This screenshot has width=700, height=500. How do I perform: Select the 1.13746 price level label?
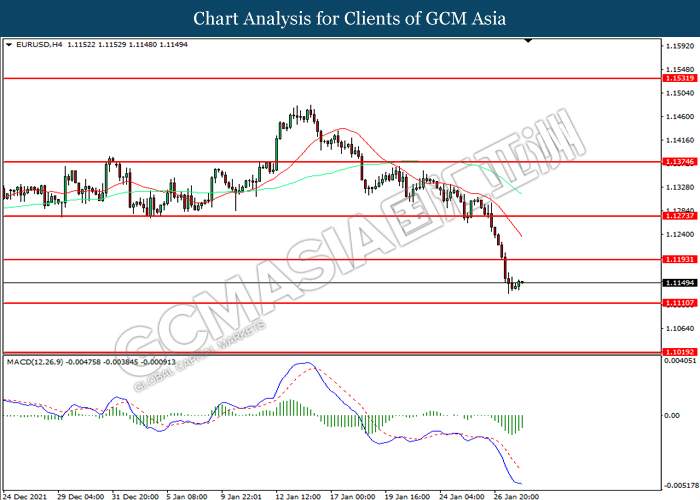pyautogui.click(x=680, y=162)
